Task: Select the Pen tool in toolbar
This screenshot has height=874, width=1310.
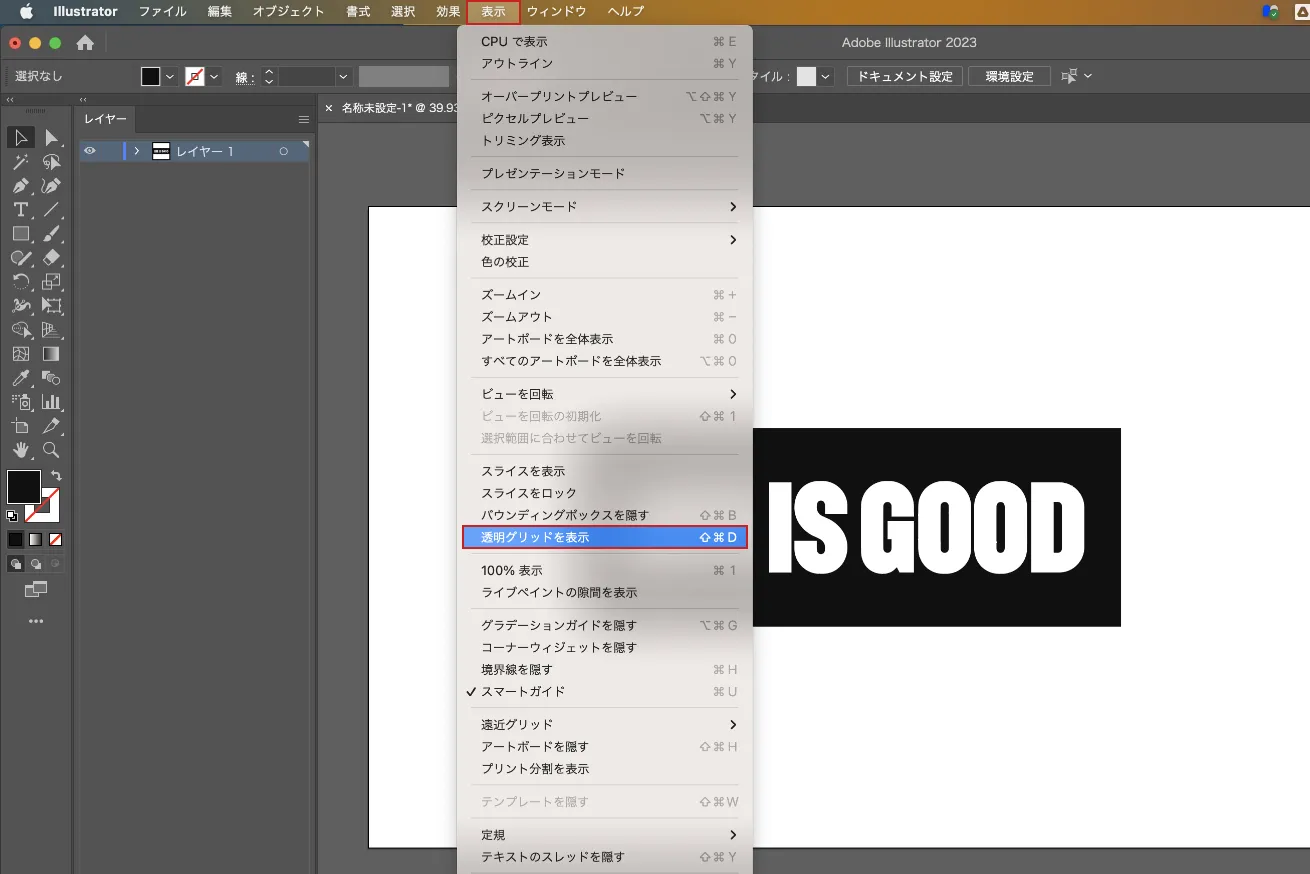Action: [20, 186]
